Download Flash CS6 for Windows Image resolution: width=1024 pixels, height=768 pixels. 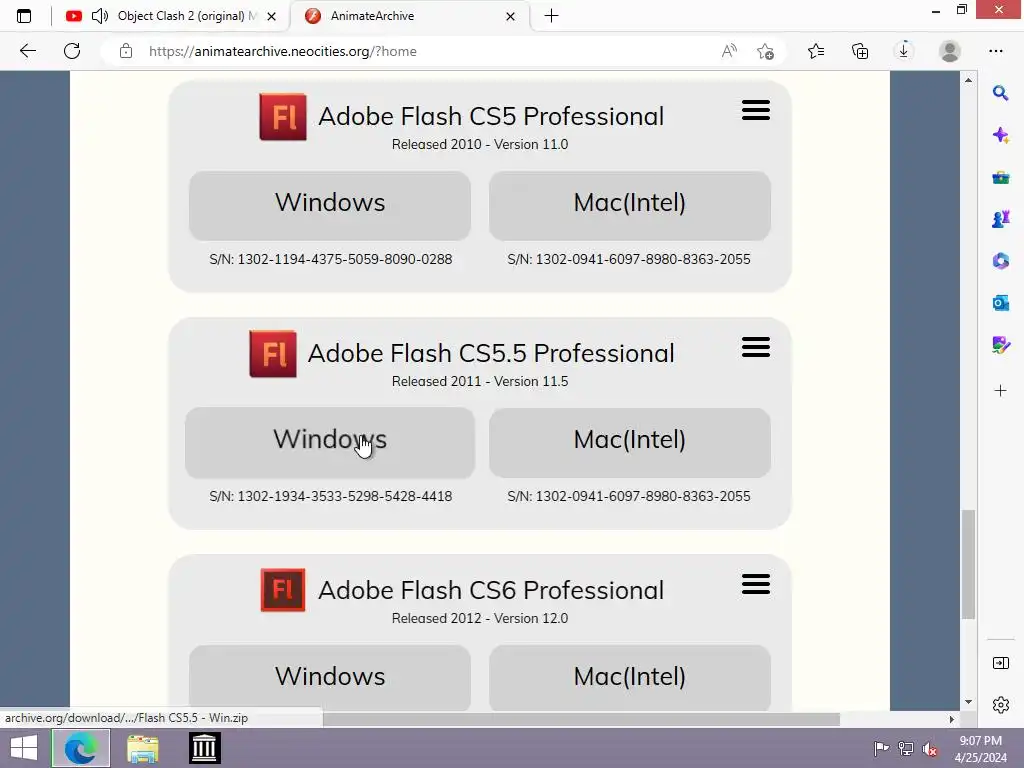pyautogui.click(x=330, y=677)
